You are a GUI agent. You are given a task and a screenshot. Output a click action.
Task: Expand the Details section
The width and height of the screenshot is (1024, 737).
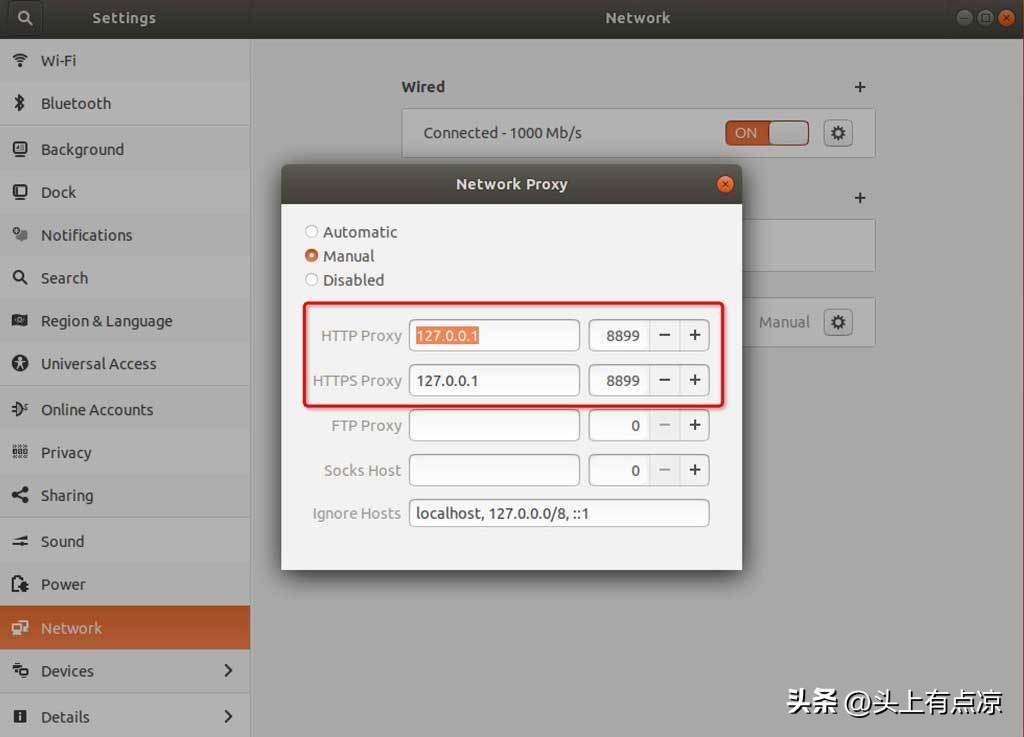click(66, 716)
